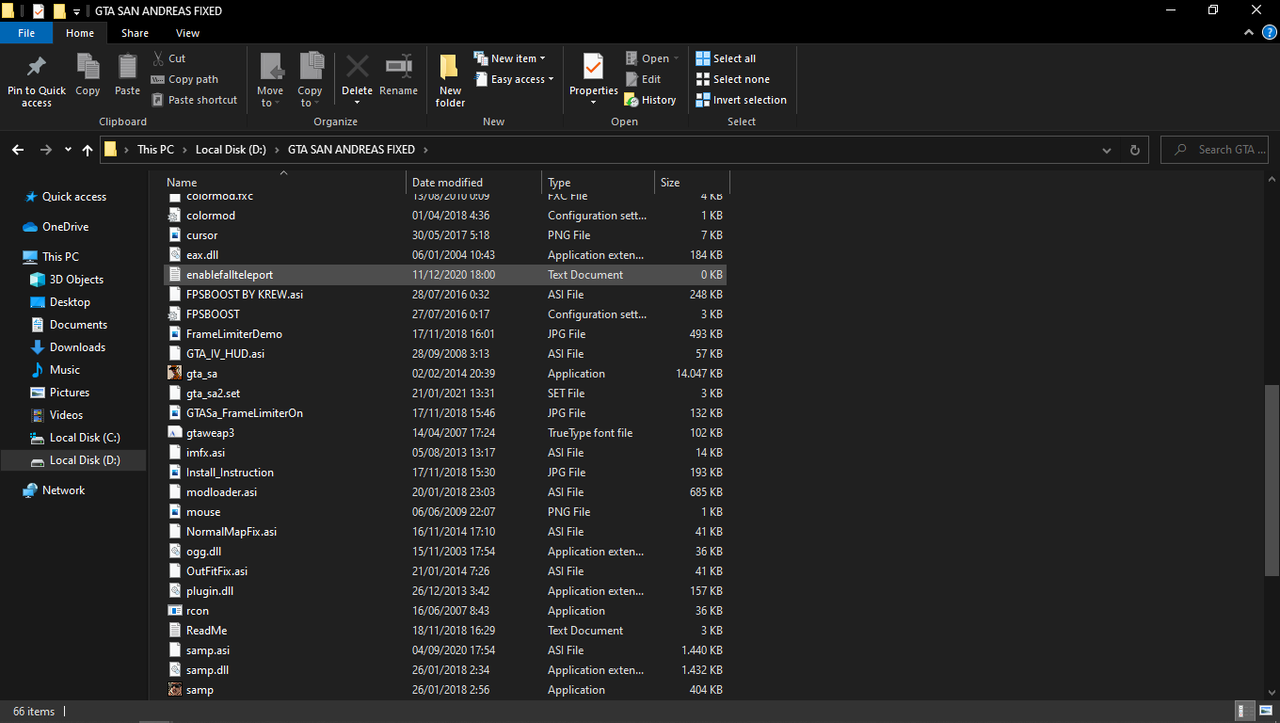Open the New item dropdown
This screenshot has height=723, width=1280.
point(510,58)
